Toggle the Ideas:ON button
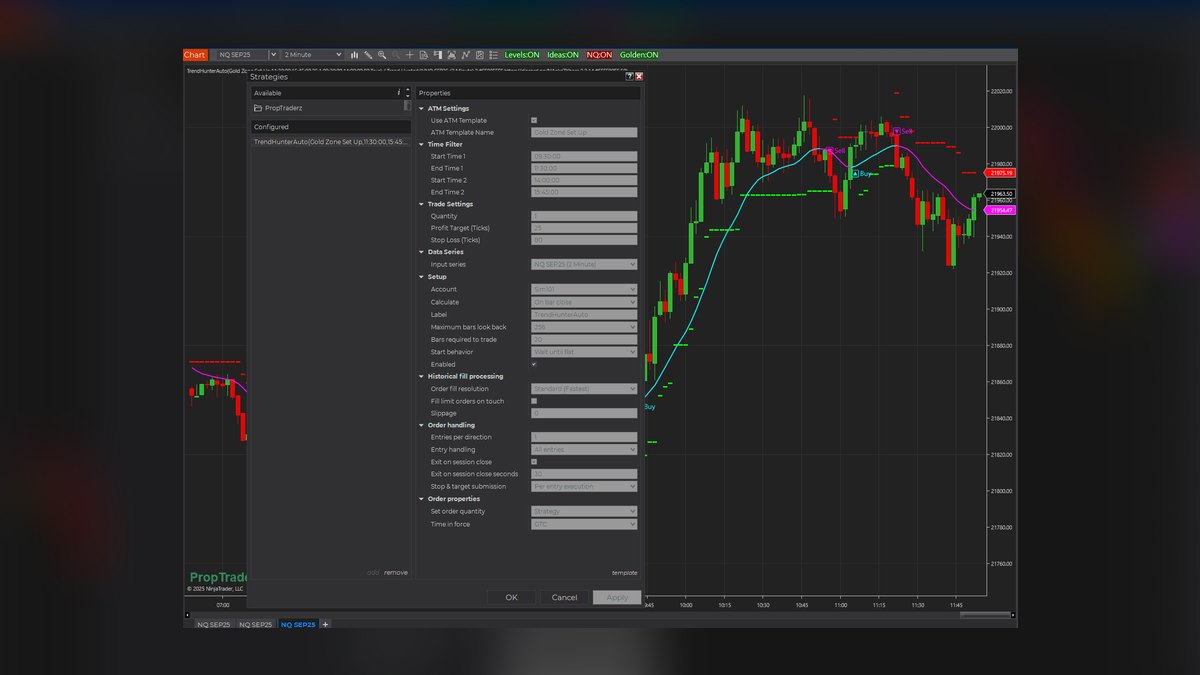The width and height of the screenshot is (1200, 675). pyautogui.click(x=562, y=55)
